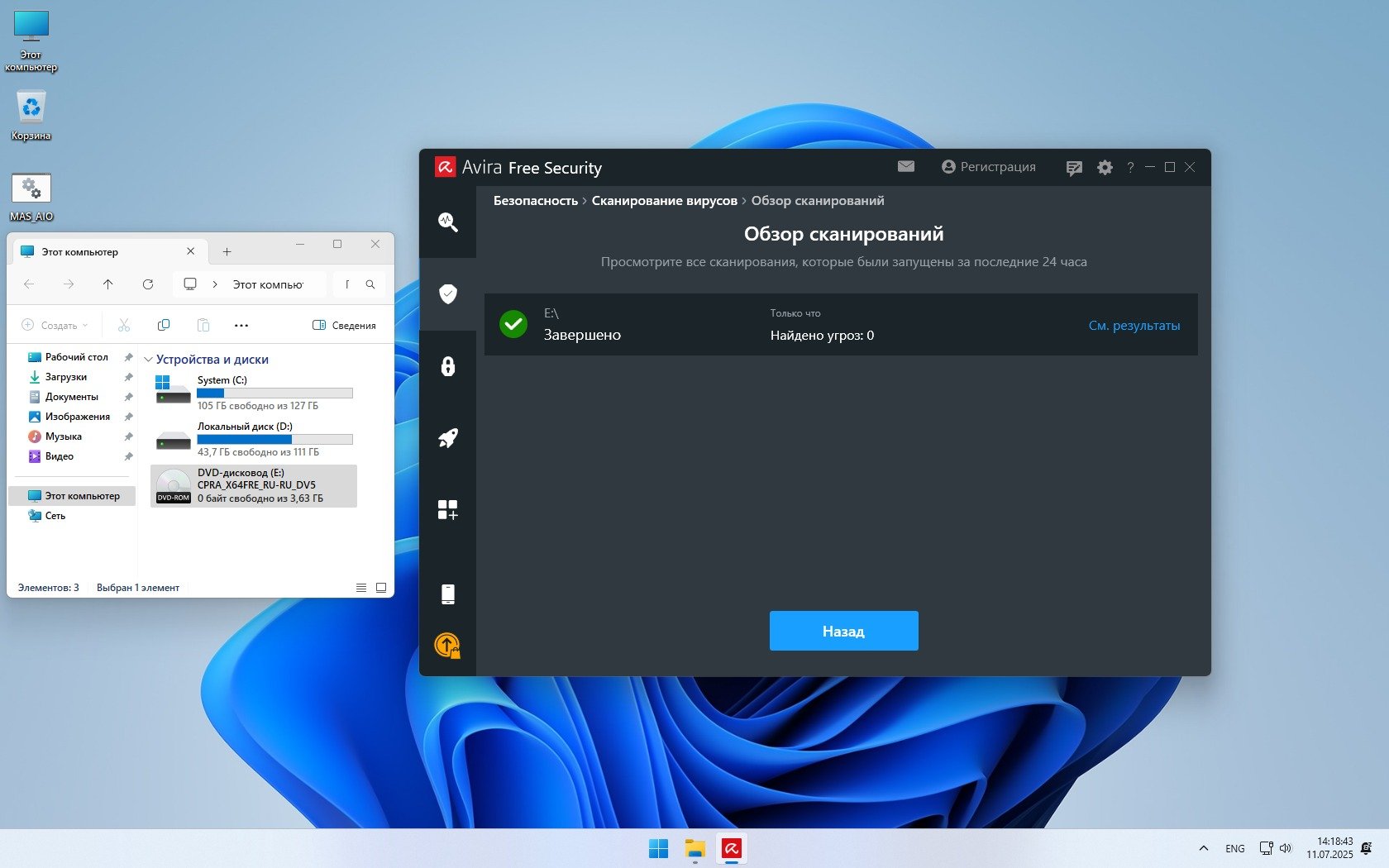Open the Performance rocket section in Avira
The height and width of the screenshot is (868, 1389).
[447, 438]
